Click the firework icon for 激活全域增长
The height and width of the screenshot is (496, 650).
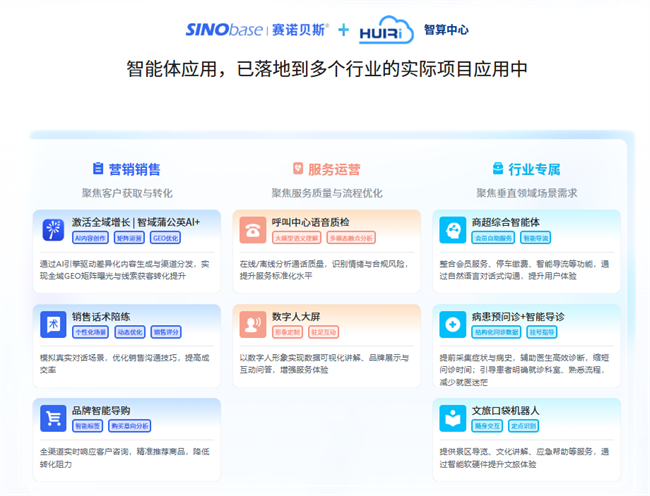(52, 230)
